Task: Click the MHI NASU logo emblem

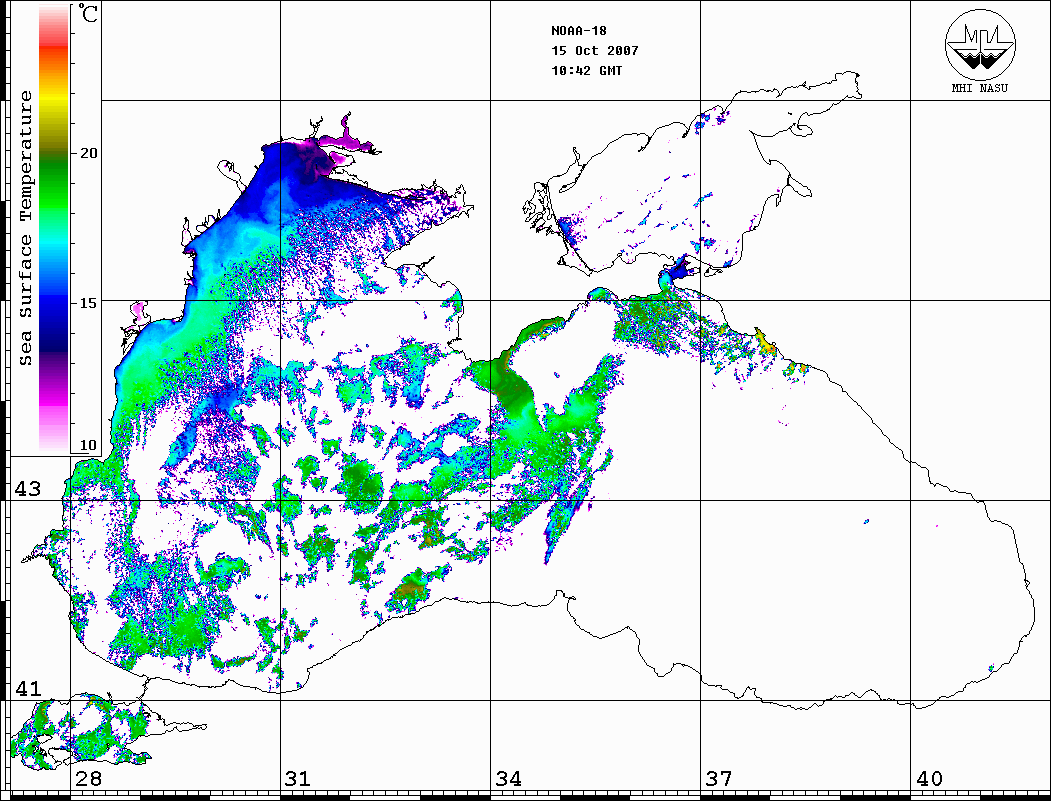Action: point(980,44)
